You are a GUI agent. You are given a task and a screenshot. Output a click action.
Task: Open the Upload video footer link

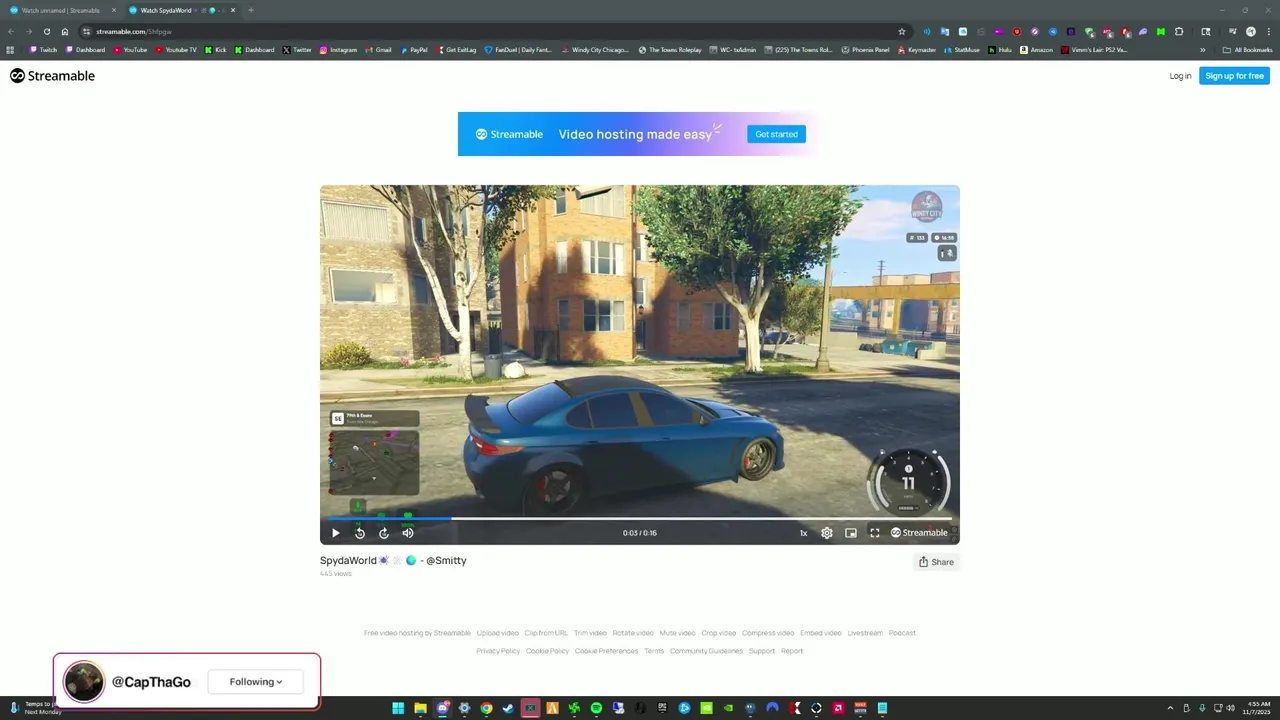(498, 633)
